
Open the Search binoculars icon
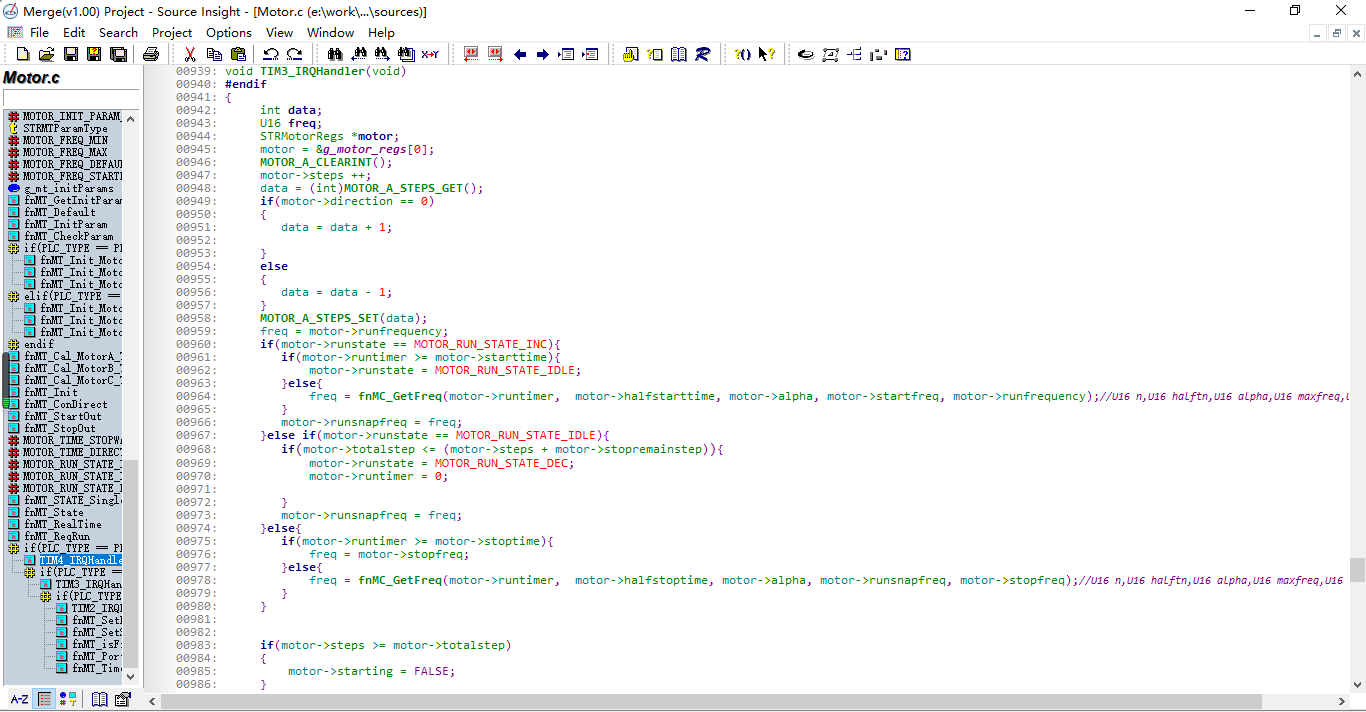click(334, 54)
